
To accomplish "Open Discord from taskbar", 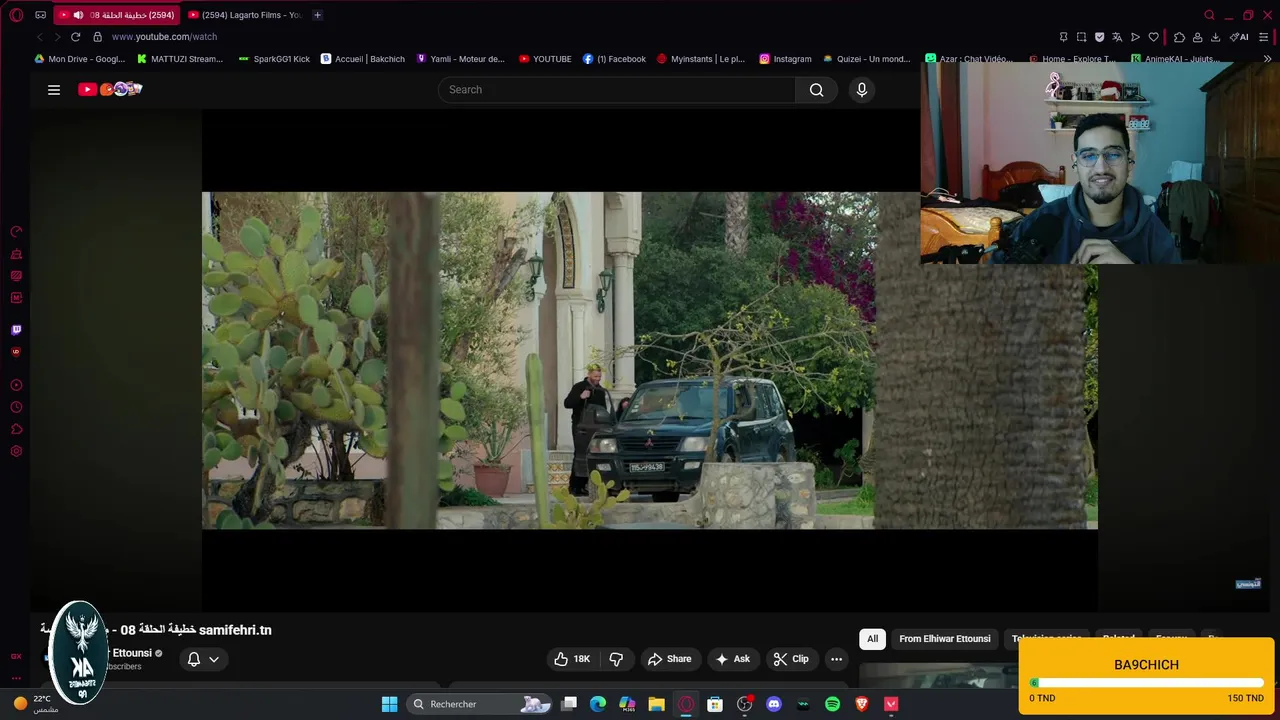I will point(773,704).
